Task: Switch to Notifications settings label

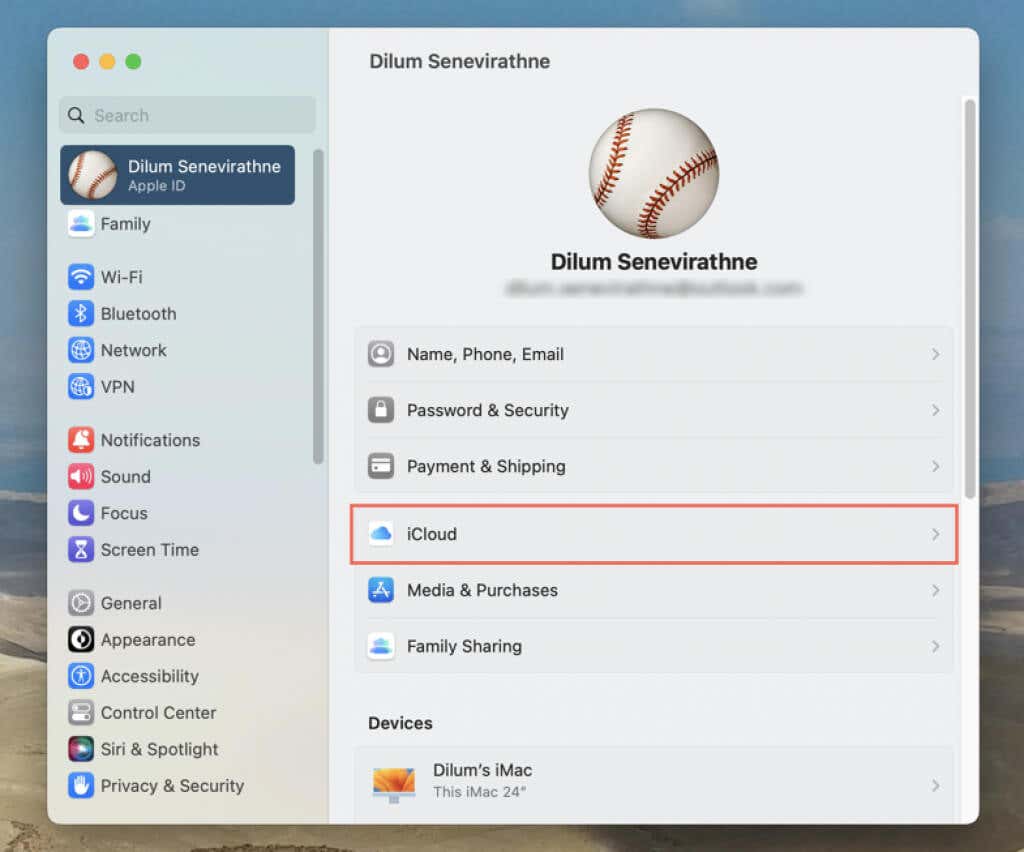Action: click(x=150, y=440)
